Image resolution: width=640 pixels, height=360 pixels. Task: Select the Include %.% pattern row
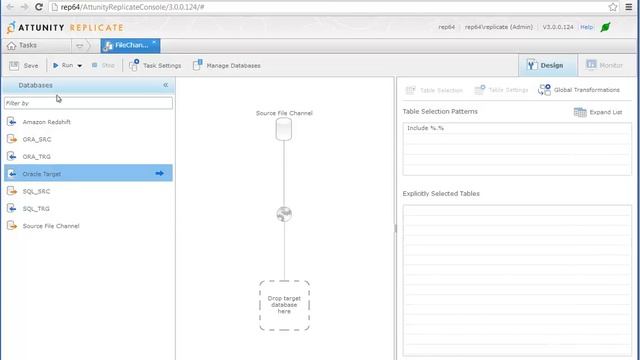pyautogui.click(x=517, y=128)
